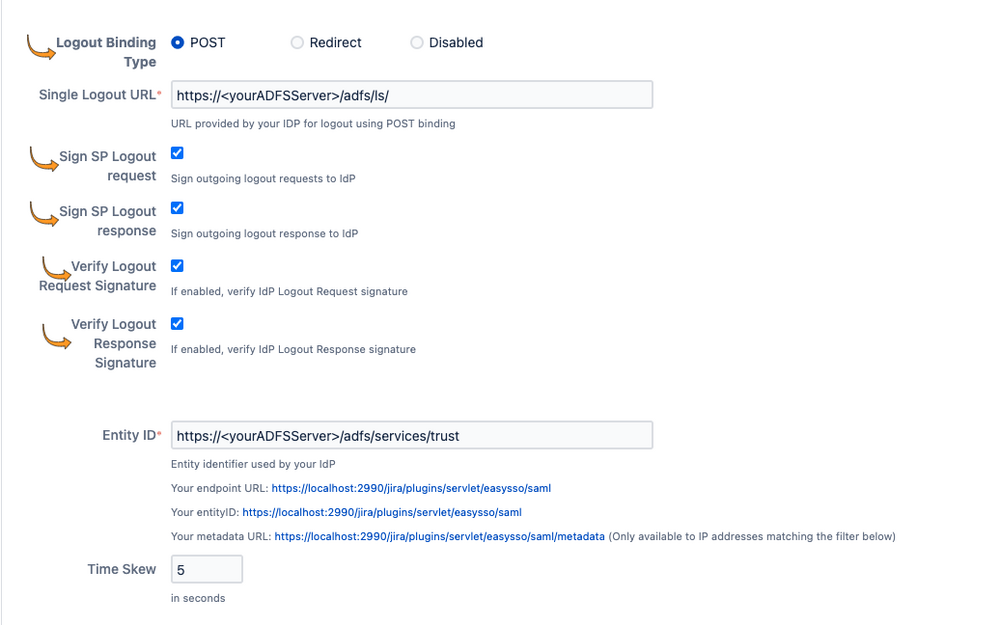Toggle Sign SP Logout response checkbox

(177, 208)
